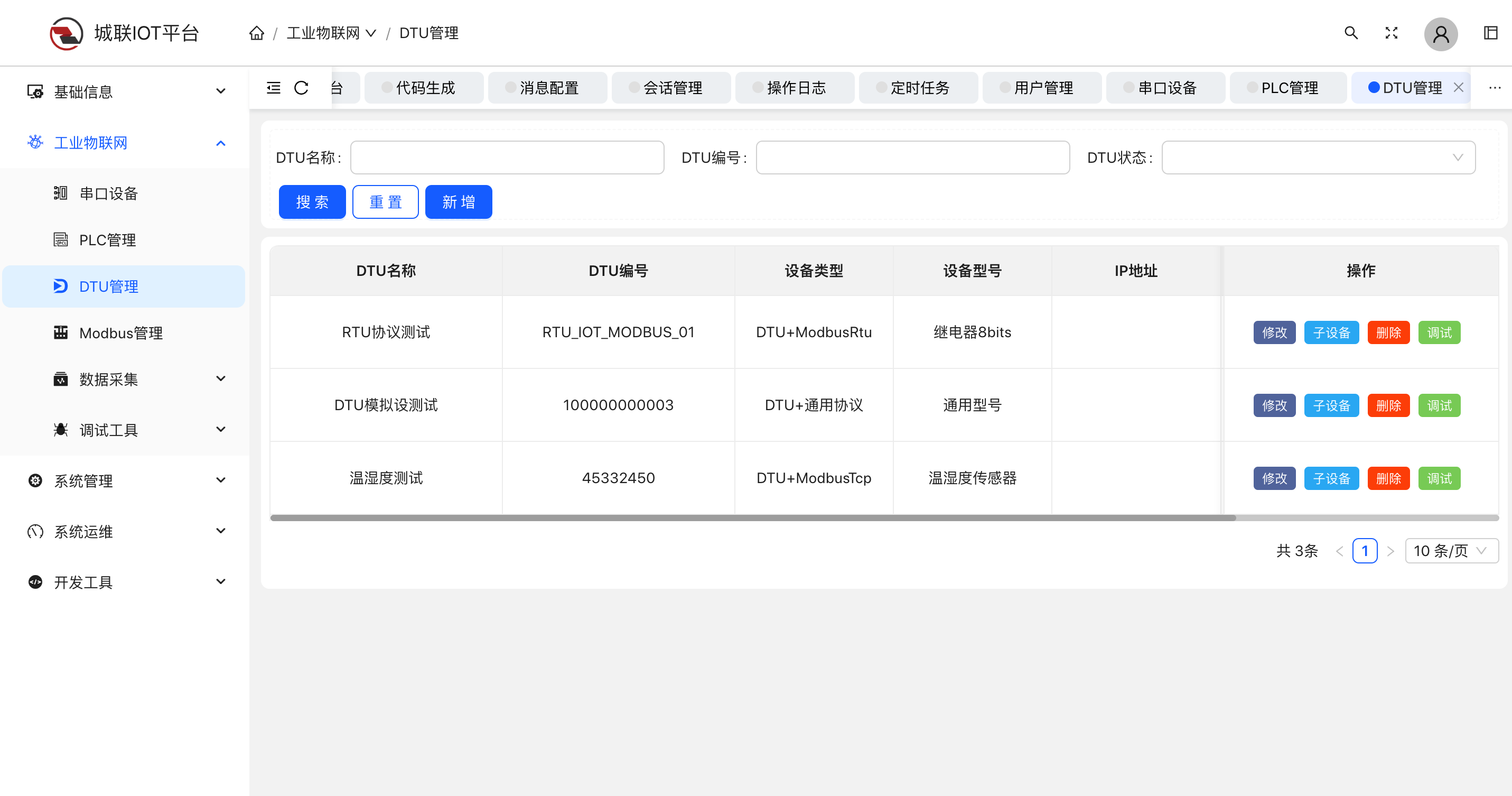Toggle fullscreen mode icon
The image size is (1512, 796).
point(1391,33)
